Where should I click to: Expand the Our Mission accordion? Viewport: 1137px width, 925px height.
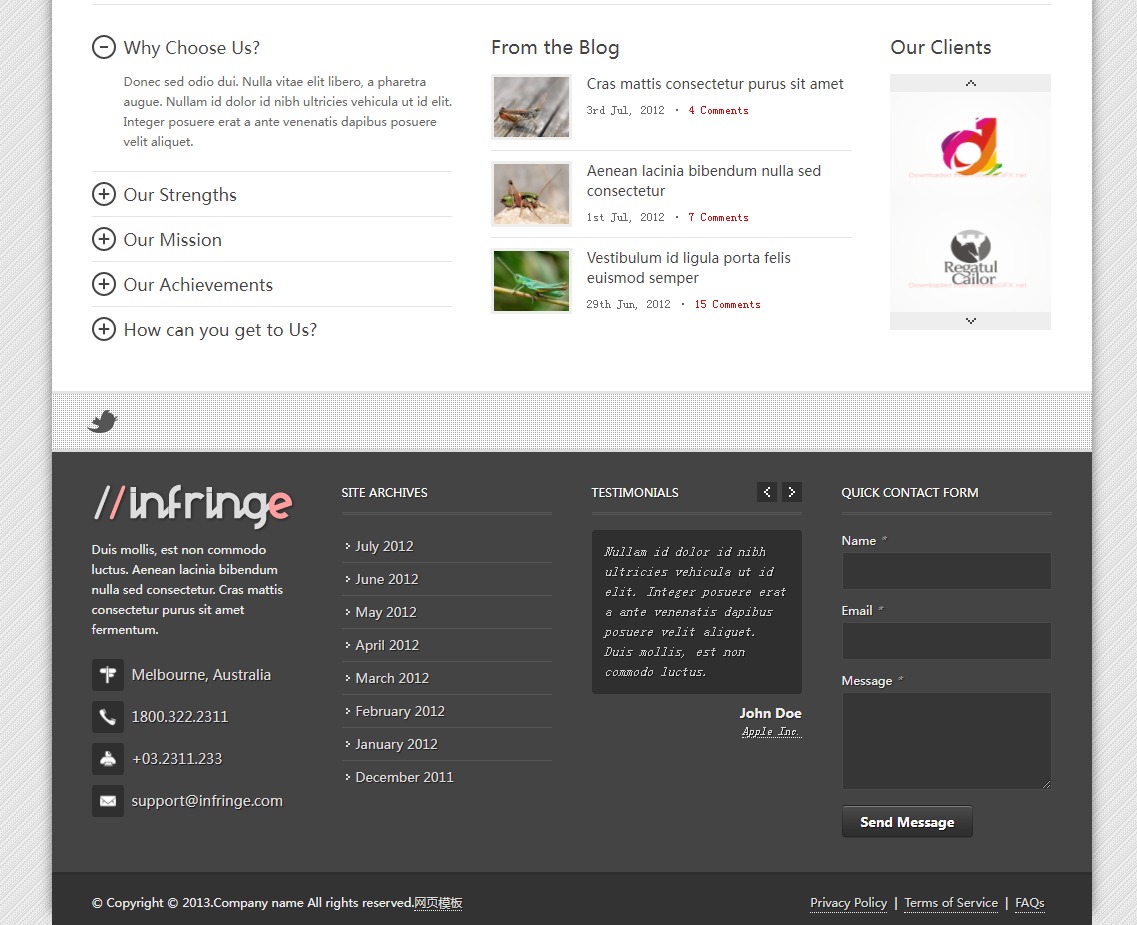pos(104,240)
